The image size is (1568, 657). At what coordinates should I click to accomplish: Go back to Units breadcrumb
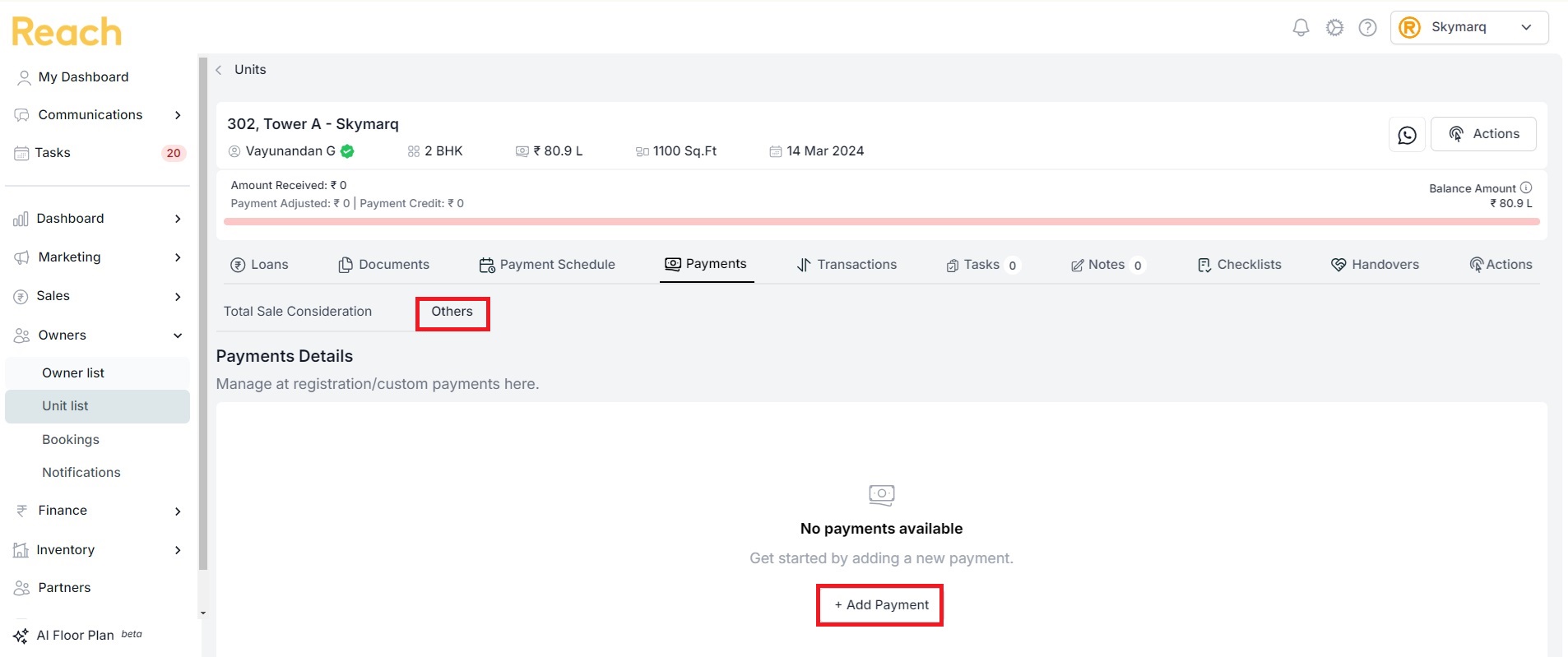pos(250,70)
